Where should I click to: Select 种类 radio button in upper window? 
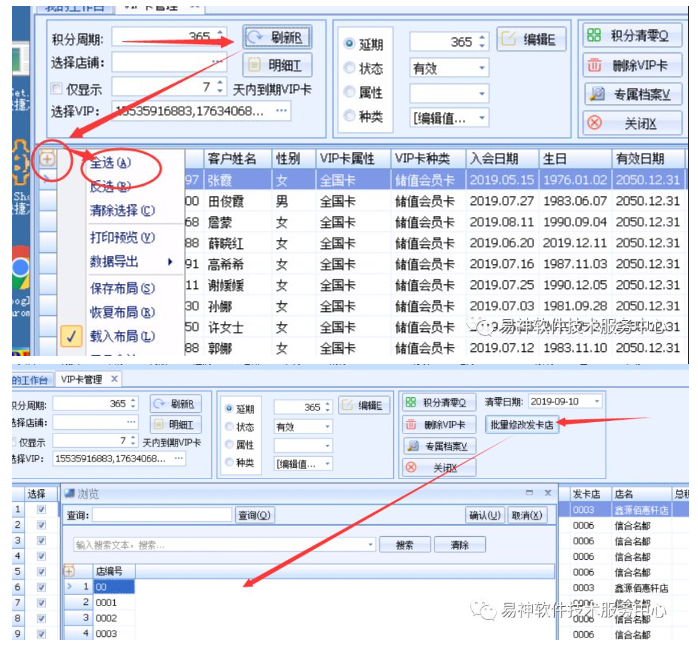349,117
